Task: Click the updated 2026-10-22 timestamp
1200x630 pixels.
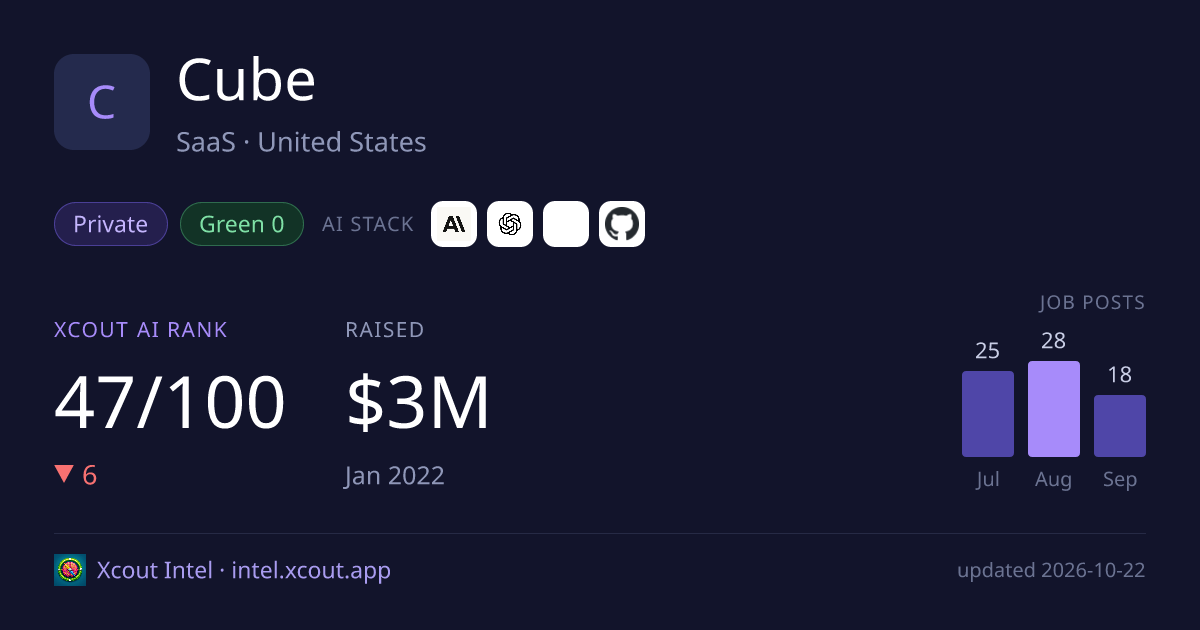Action: pyautogui.click(x=1051, y=571)
